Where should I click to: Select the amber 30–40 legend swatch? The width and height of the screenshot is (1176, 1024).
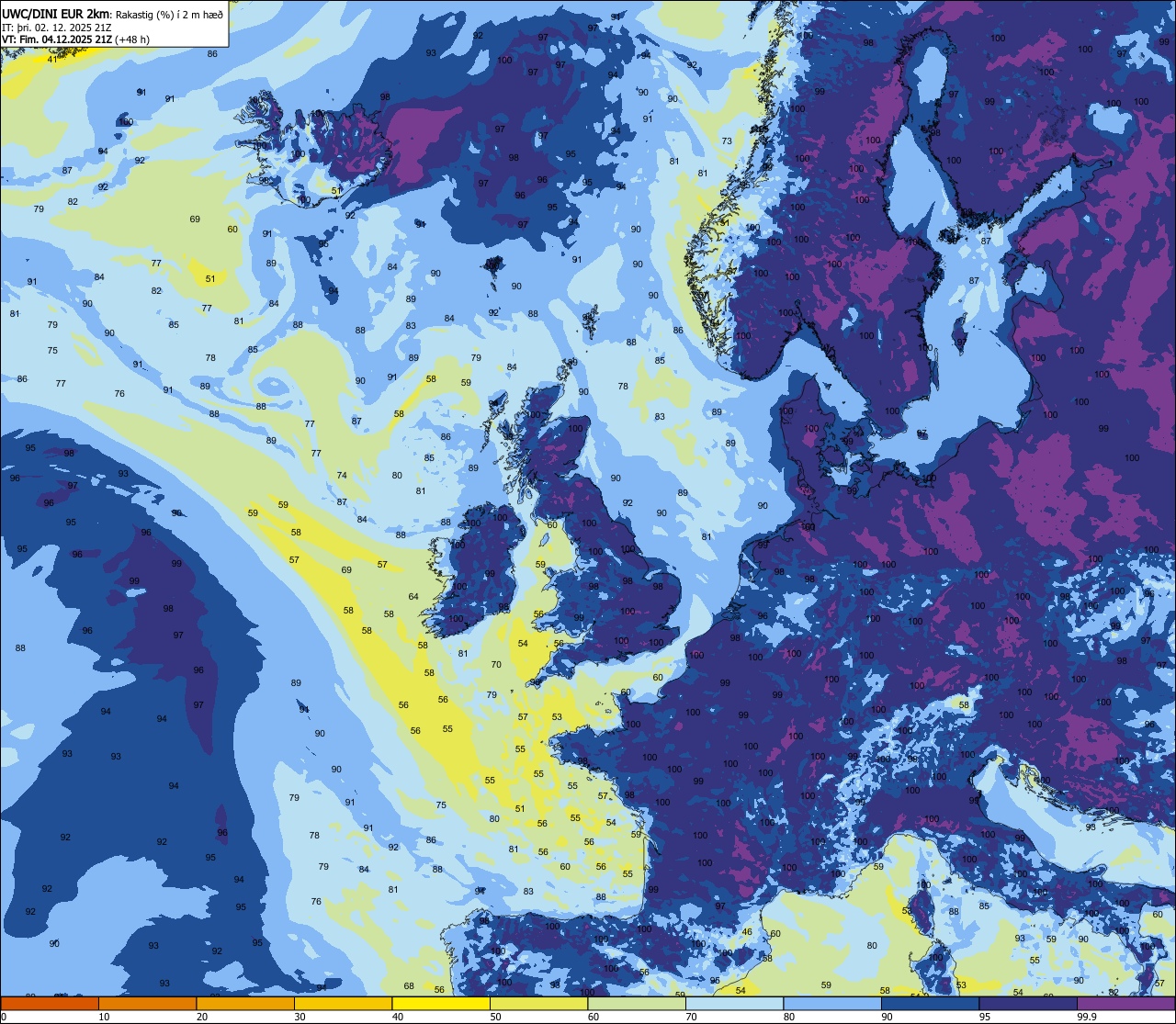(x=343, y=1004)
